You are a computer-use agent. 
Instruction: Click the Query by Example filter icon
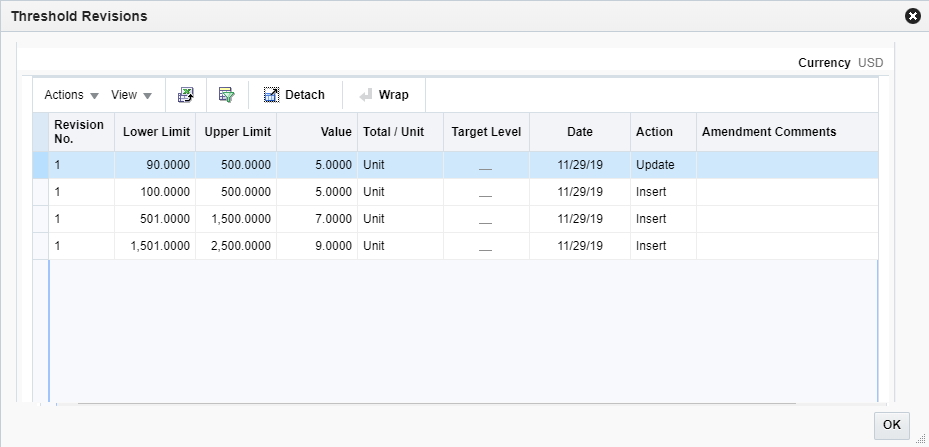(227, 95)
